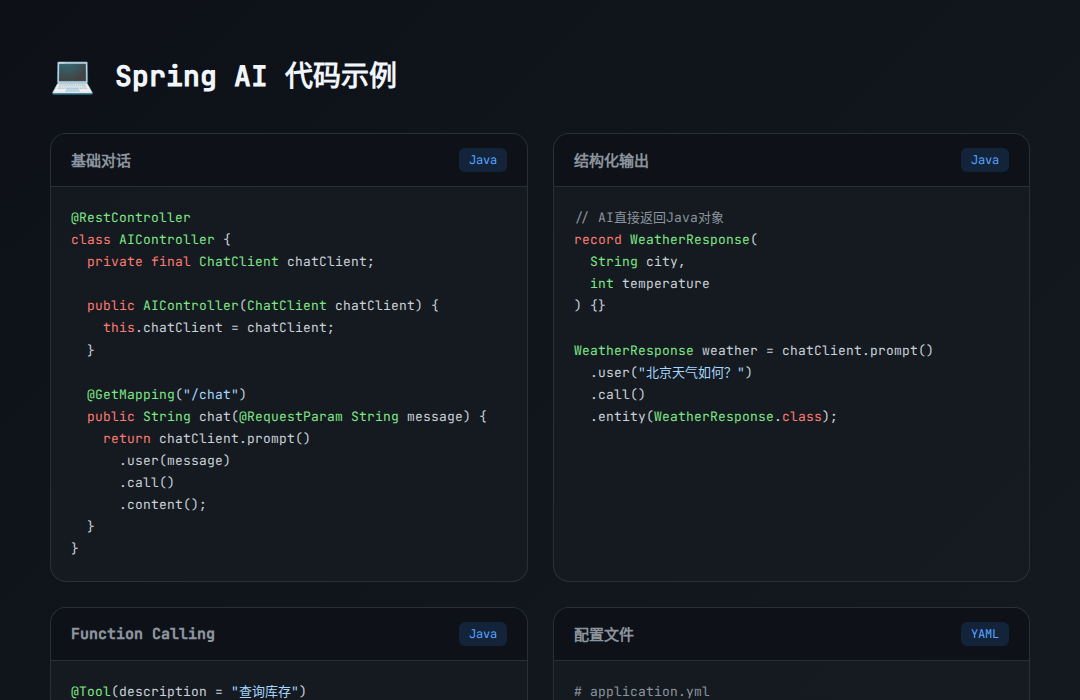Click the '.user(message)' code line
This screenshot has width=1080, height=700.
pos(175,461)
